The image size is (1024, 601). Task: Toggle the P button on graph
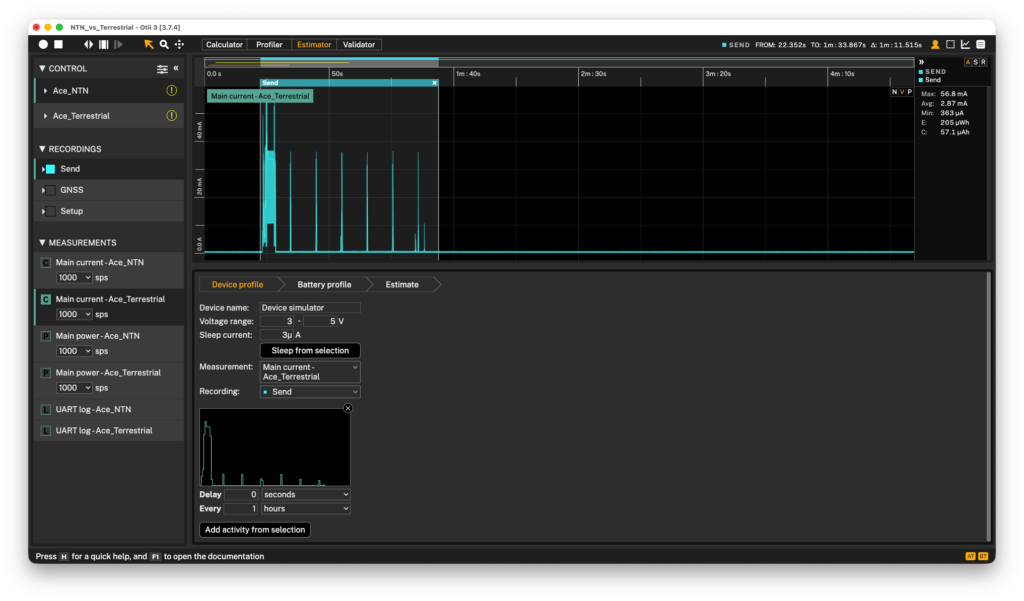tap(910, 92)
